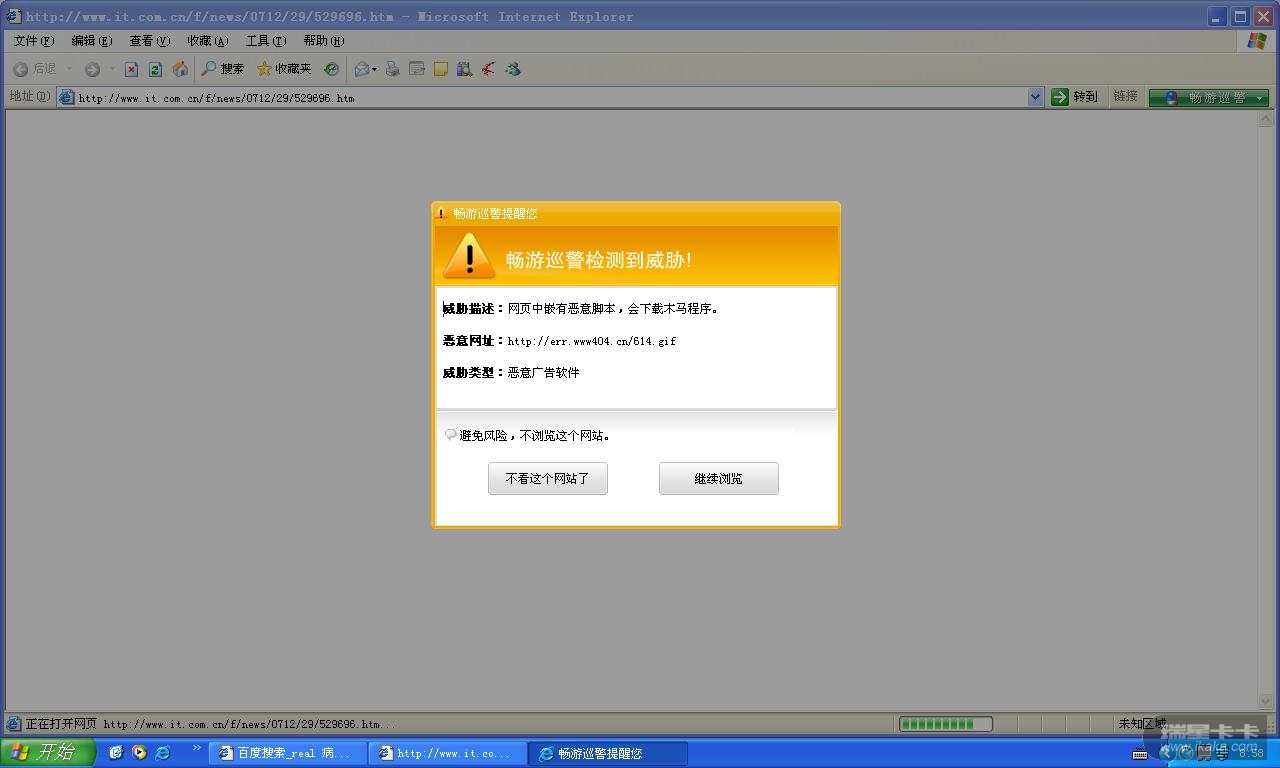
Task: Click the Messenger icon in the toolbar
Action: tap(513, 69)
